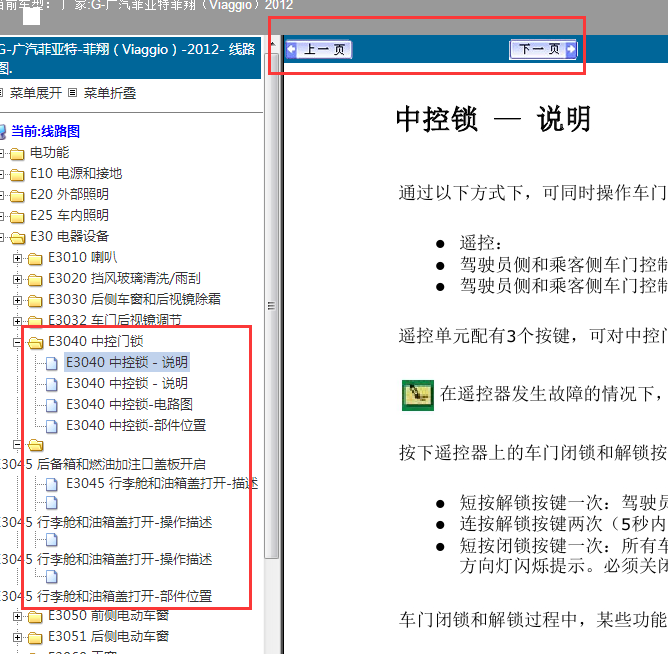Click 菜单展开 to expand all menus
Screen dimensions: 668x654
[36, 93]
